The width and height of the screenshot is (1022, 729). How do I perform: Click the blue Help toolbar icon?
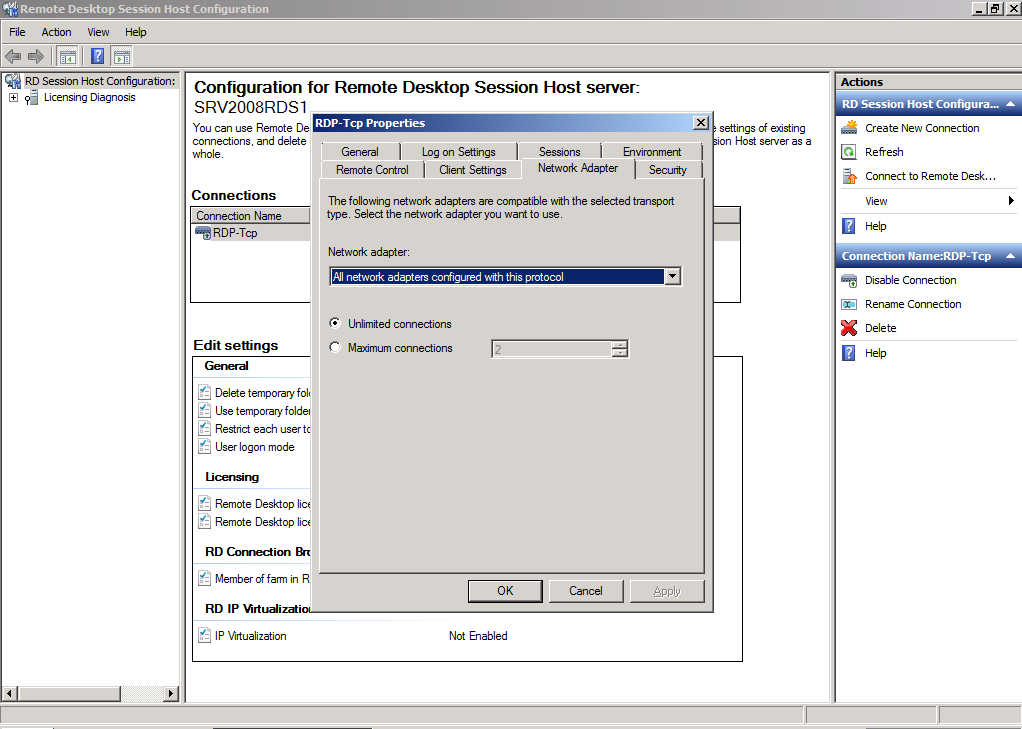point(97,57)
